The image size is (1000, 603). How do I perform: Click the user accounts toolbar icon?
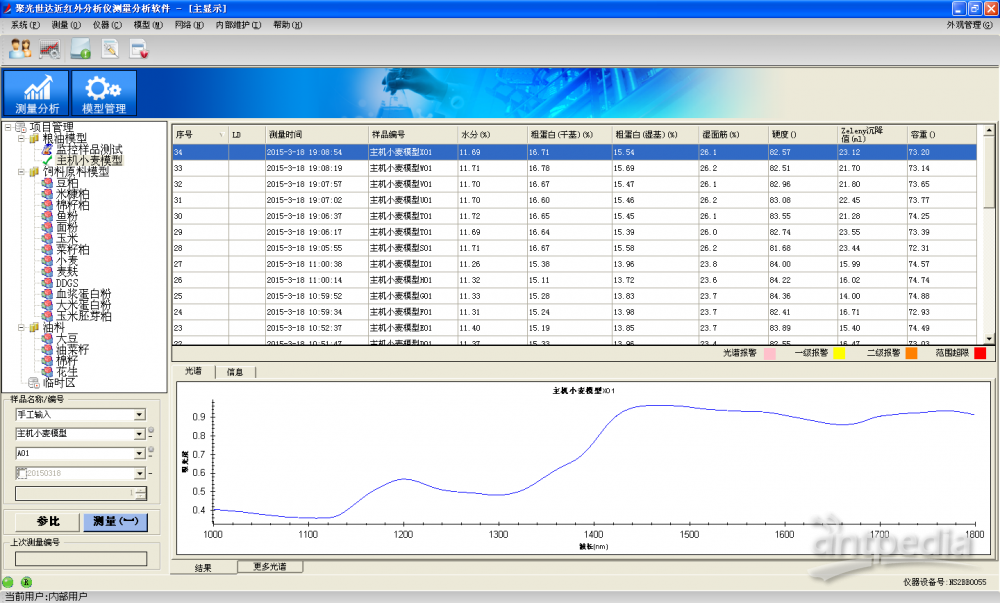(x=21, y=48)
